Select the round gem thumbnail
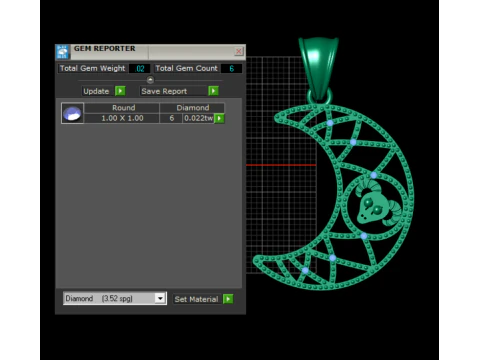 click(x=72, y=113)
